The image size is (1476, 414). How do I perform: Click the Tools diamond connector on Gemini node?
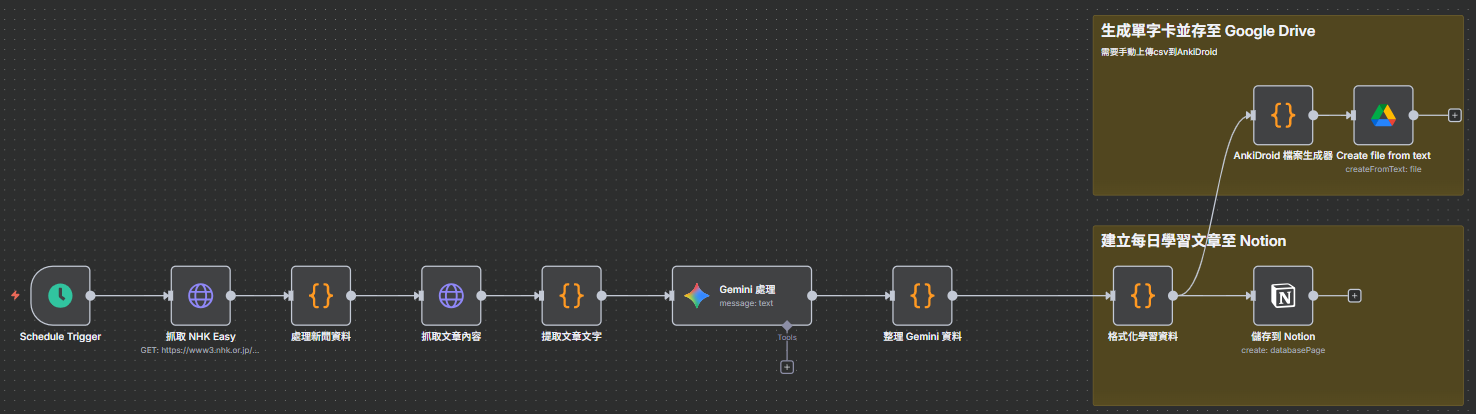coord(787,325)
